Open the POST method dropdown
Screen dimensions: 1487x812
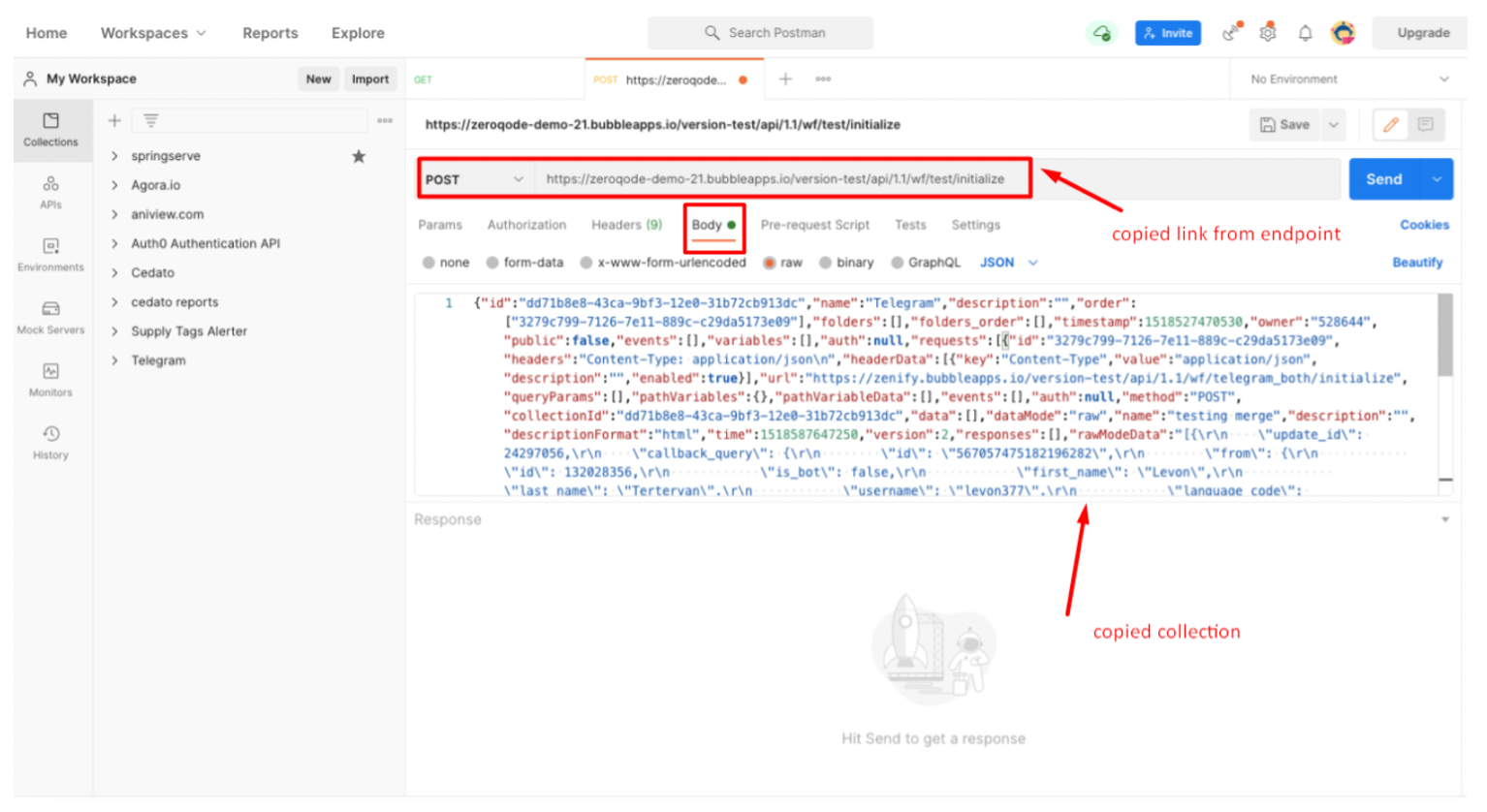pyautogui.click(x=474, y=179)
